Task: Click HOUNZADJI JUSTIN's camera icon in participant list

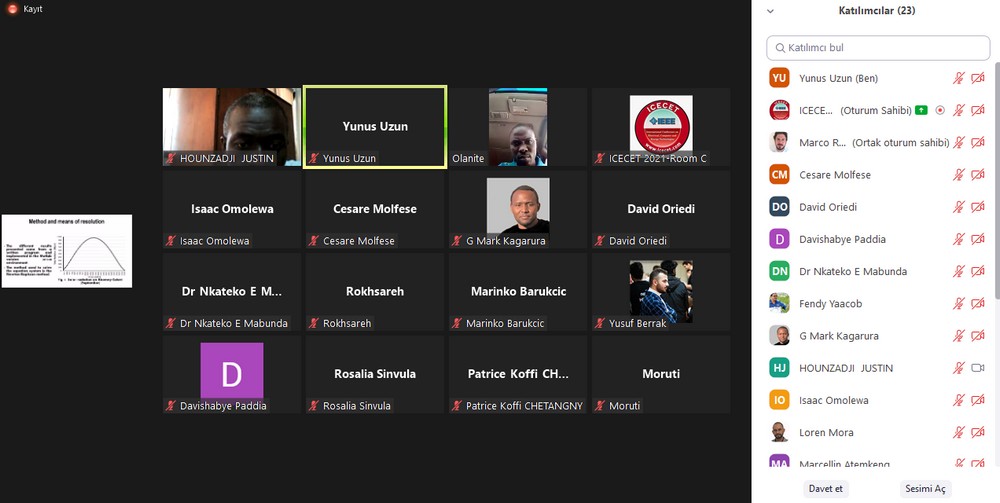Action: (978, 368)
